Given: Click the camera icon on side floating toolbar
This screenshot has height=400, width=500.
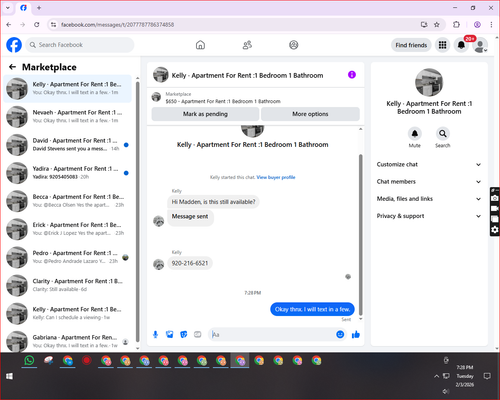Looking at the screenshot, I should click(495, 198).
